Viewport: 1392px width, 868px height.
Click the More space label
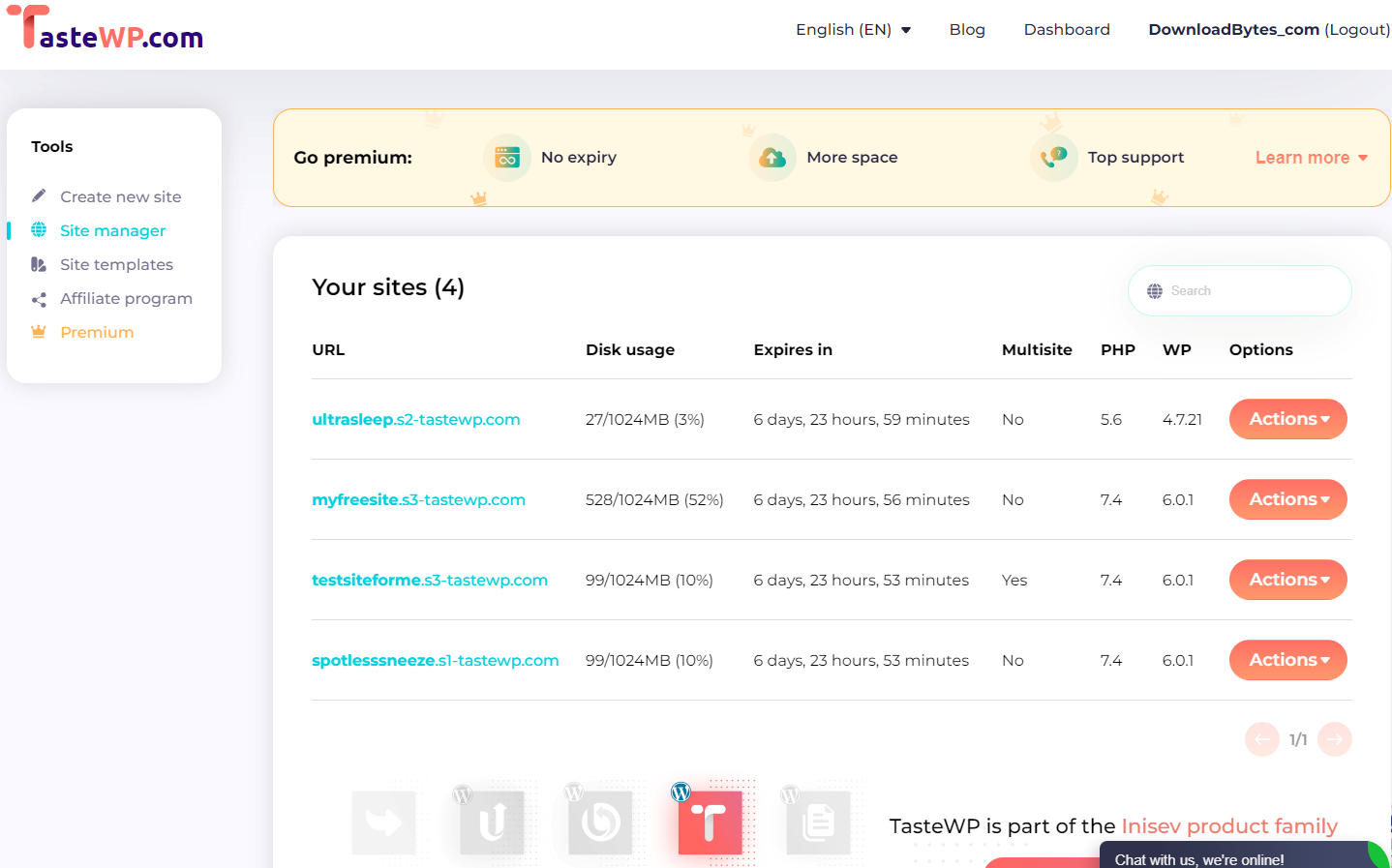pyautogui.click(x=852, y=158)
